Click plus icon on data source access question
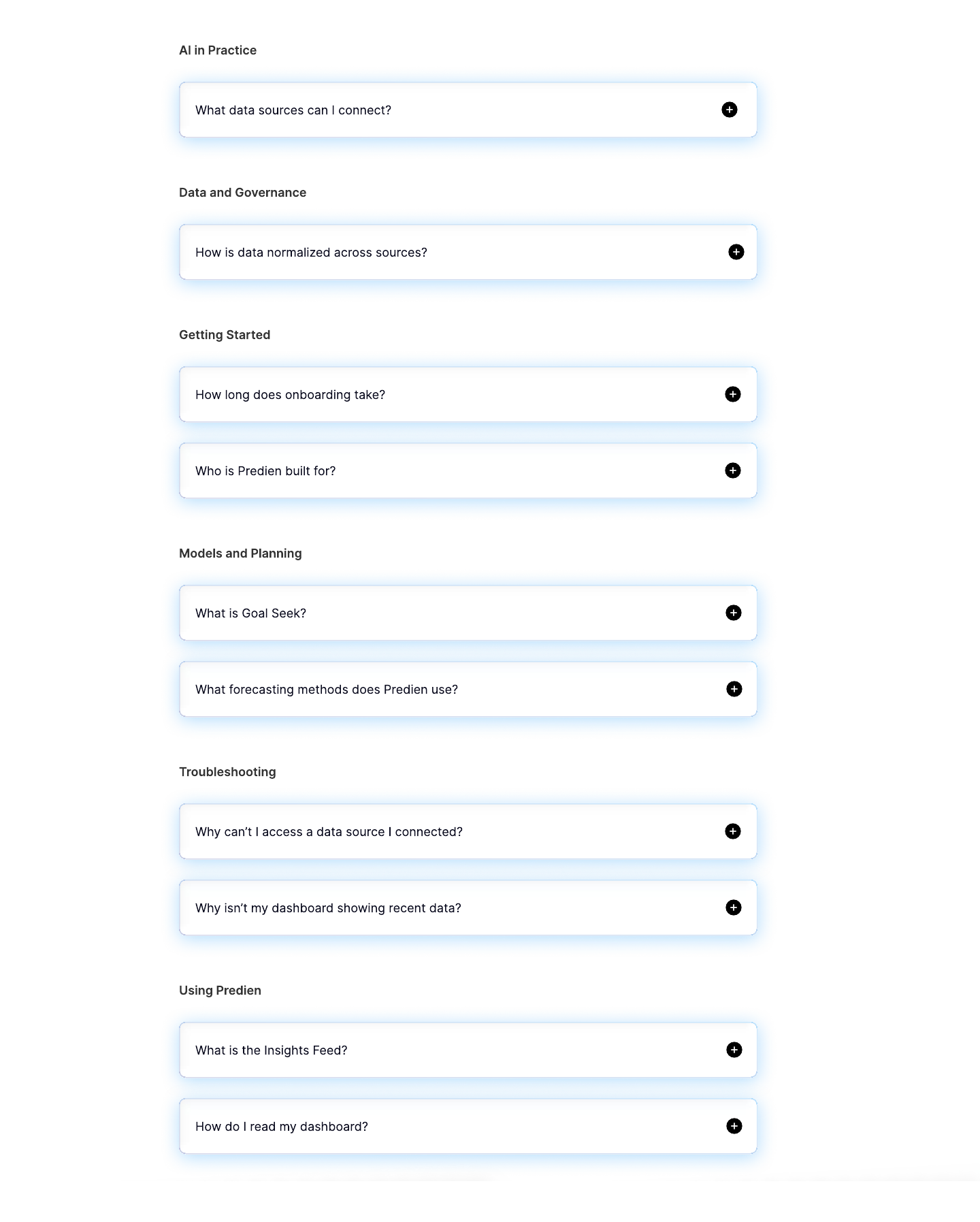This screenshot has width=980, height=1222. [x=732, y=831]
